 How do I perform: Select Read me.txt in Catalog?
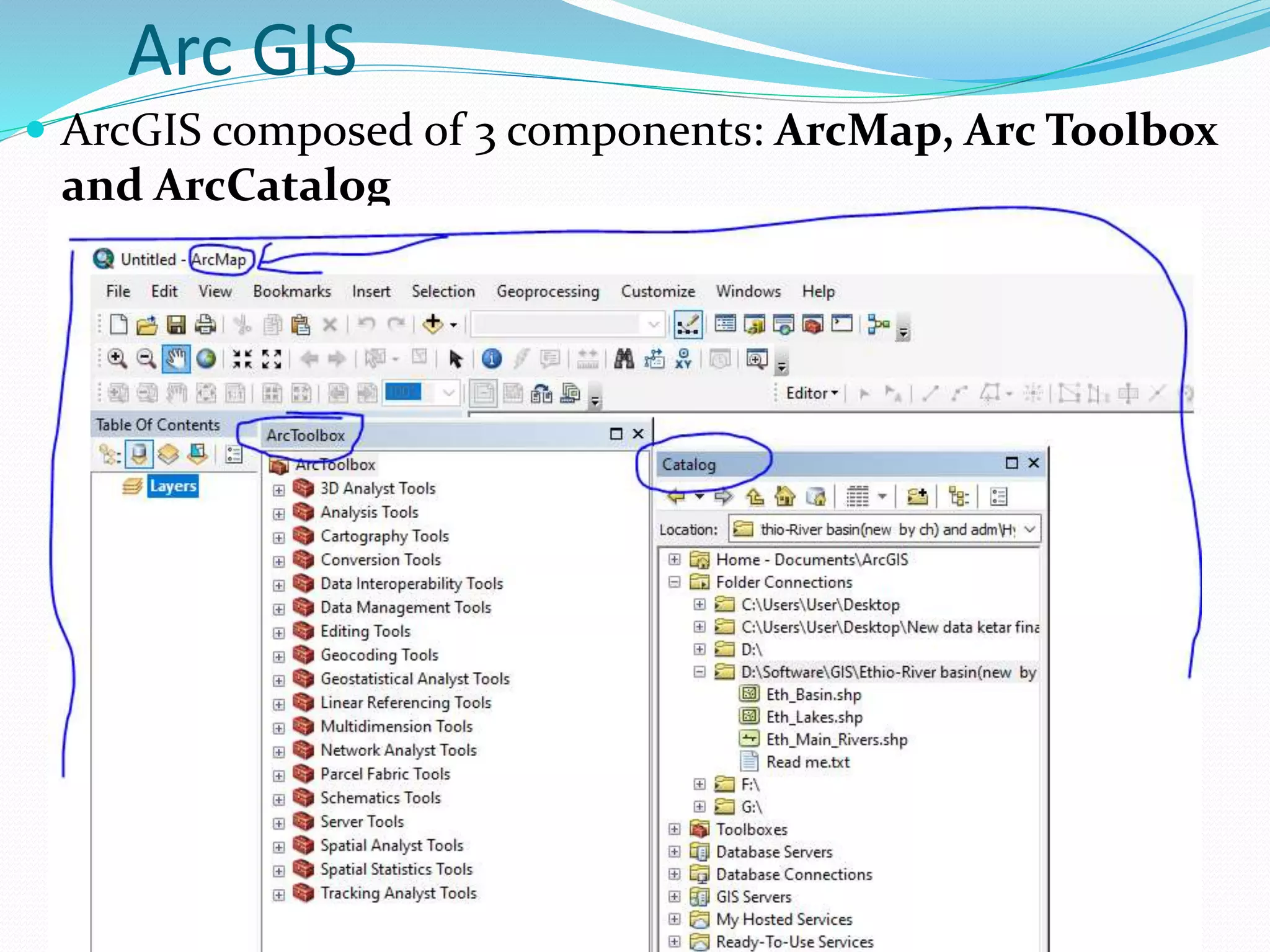click(808, 762)
